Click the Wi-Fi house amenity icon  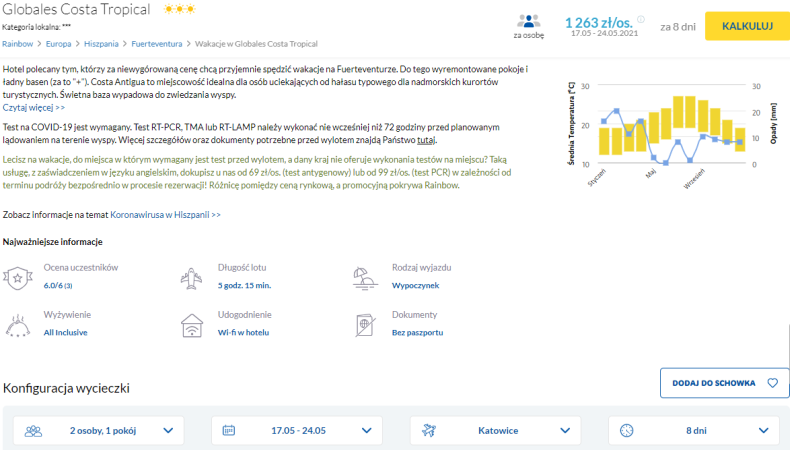tap(192, 326)
